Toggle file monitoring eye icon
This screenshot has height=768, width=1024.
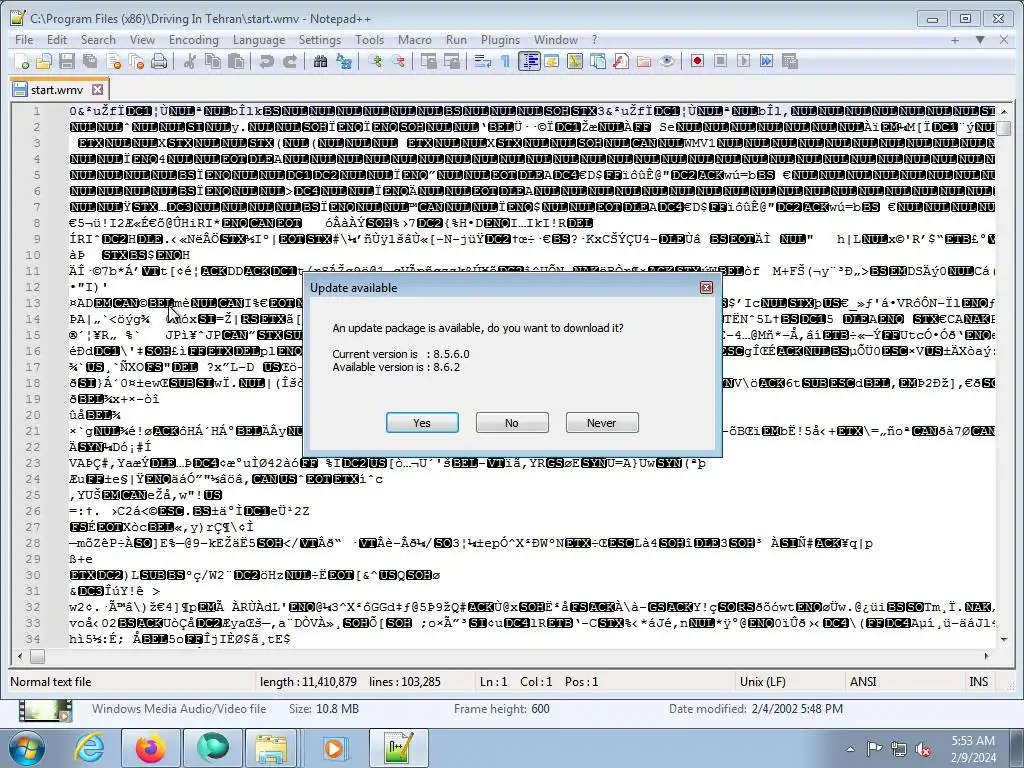667,61
